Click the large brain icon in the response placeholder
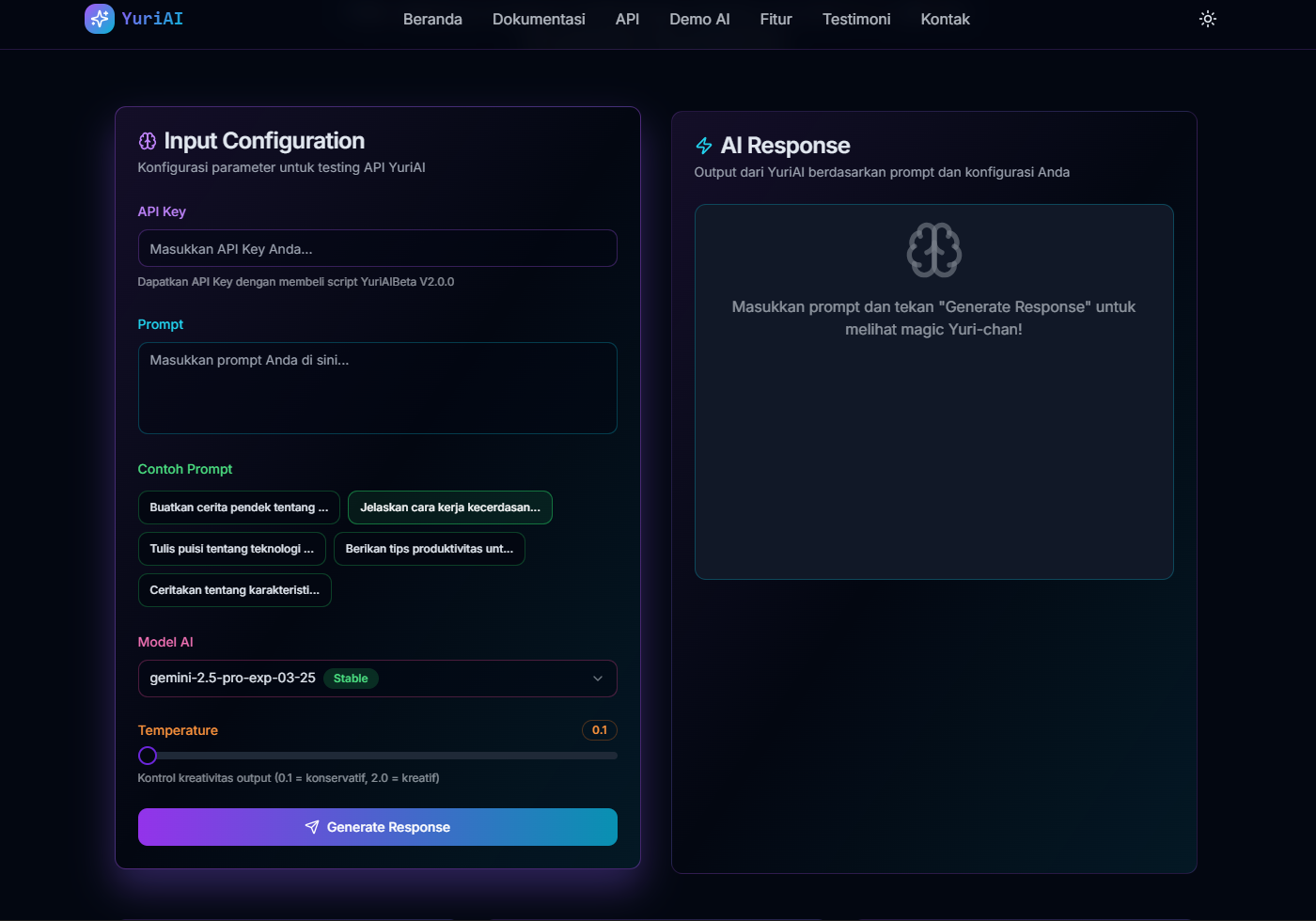 coord(933,250)
